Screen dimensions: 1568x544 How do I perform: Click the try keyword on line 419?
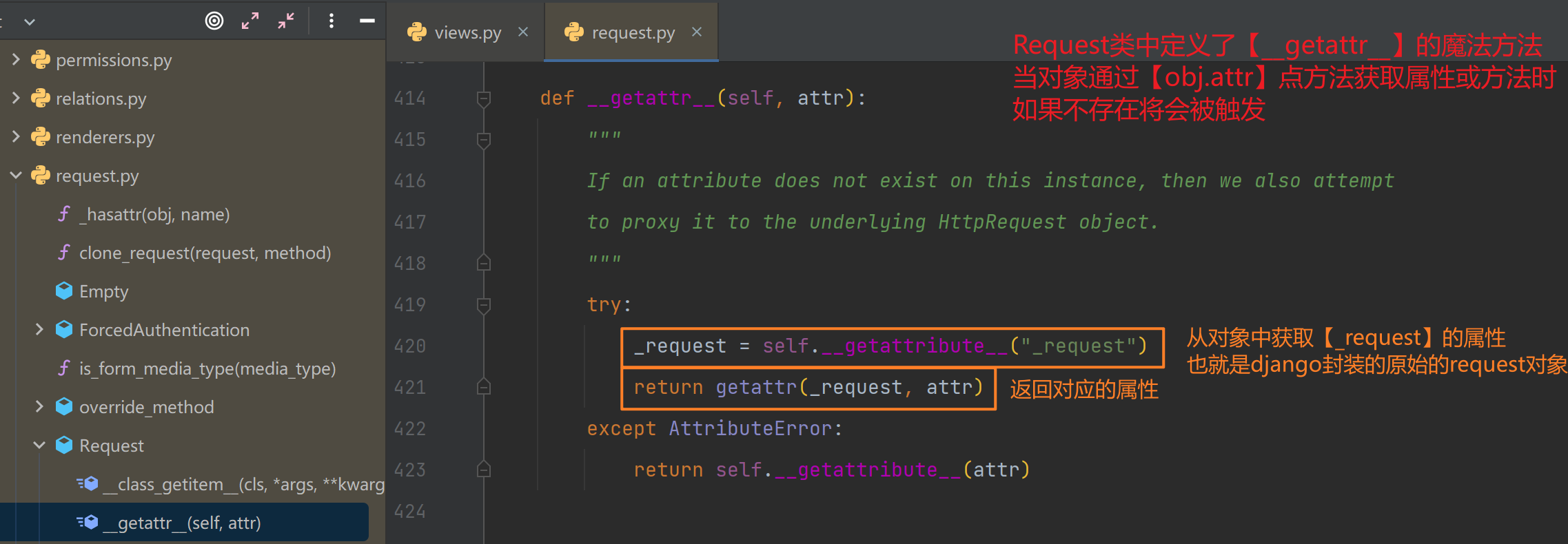(x=604, y=304)
